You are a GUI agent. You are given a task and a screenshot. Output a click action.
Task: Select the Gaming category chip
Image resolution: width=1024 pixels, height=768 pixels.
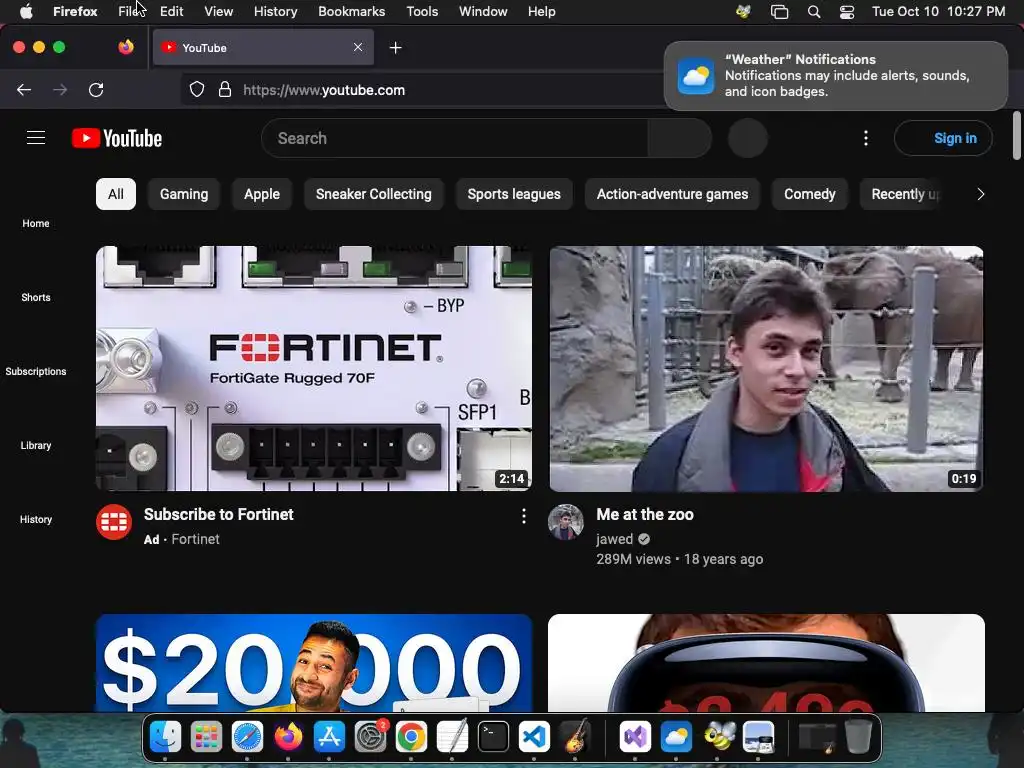pyautogui.click(x=184, y=194)
